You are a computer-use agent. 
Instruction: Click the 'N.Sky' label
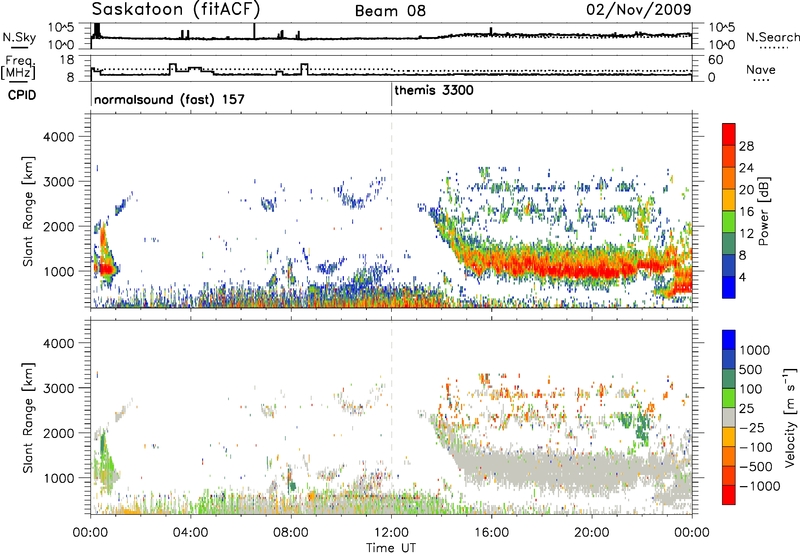tap(19, 37)
